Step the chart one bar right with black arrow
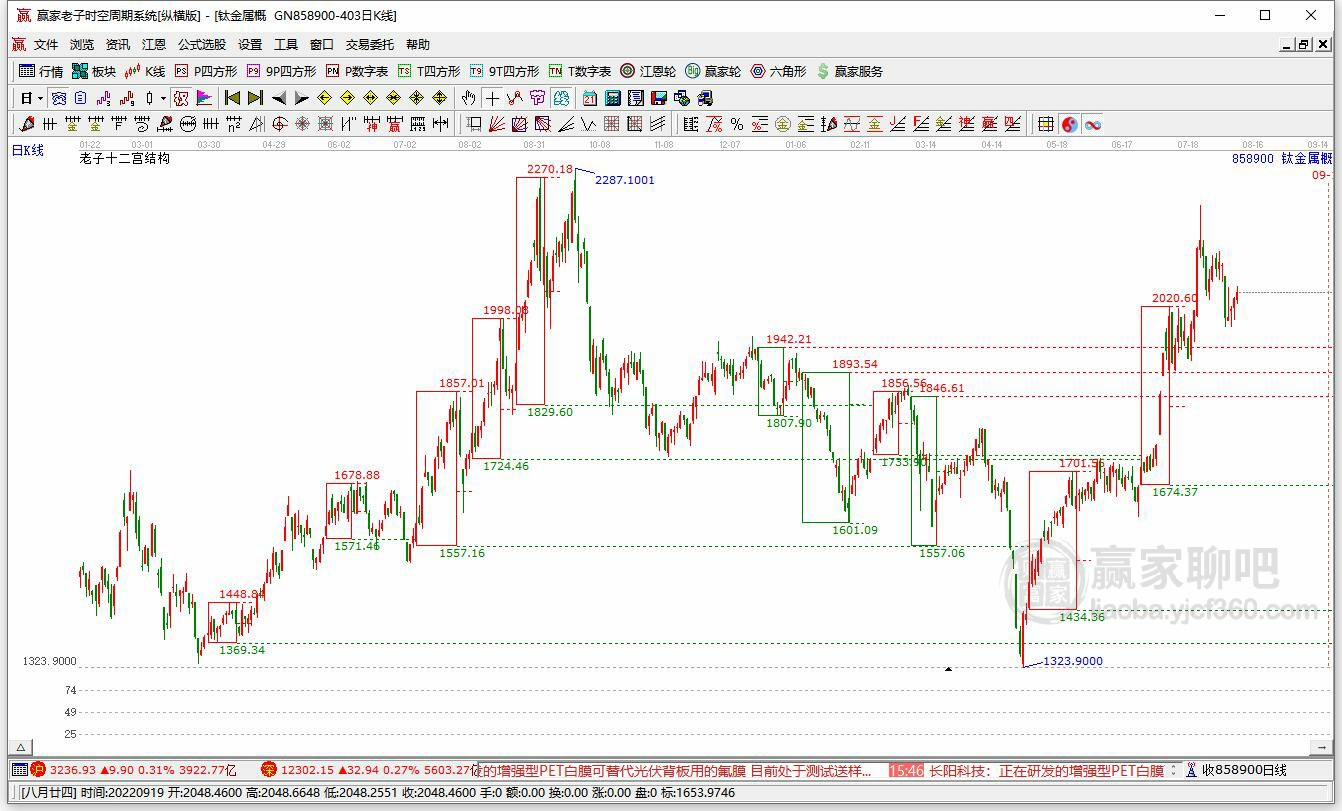Image resolution: width=1342 pixels, height=811 pixels. coord(302,98)
